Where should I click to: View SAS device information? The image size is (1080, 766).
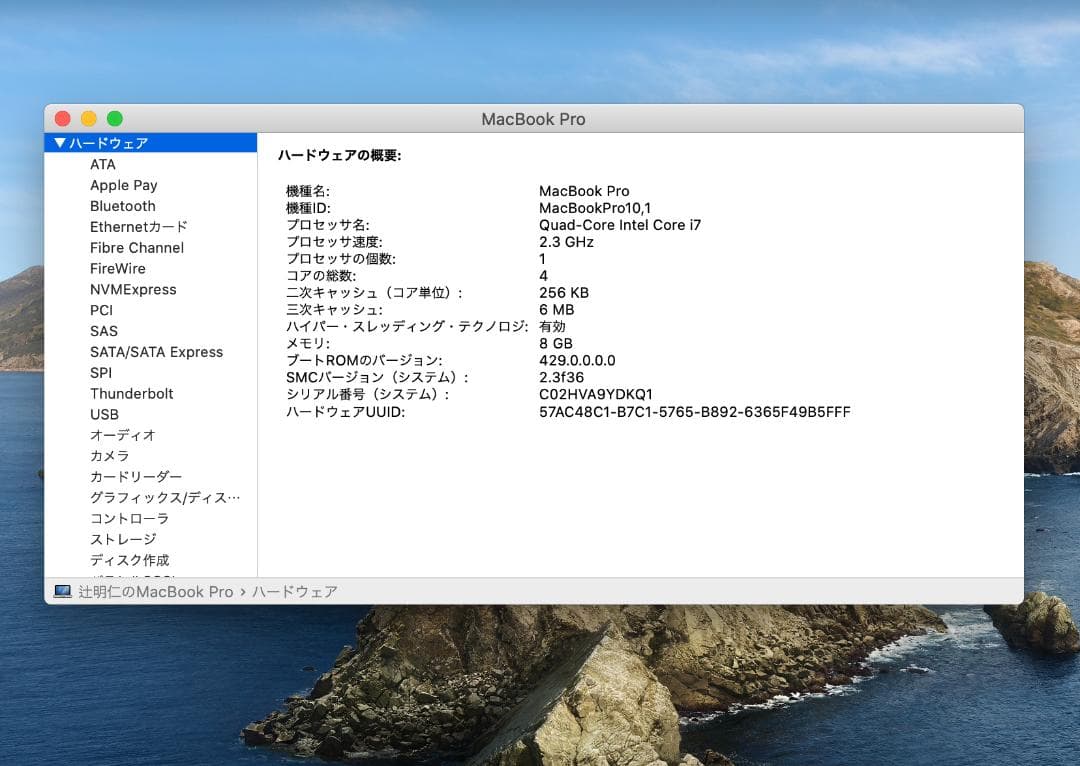pos(103,331)
